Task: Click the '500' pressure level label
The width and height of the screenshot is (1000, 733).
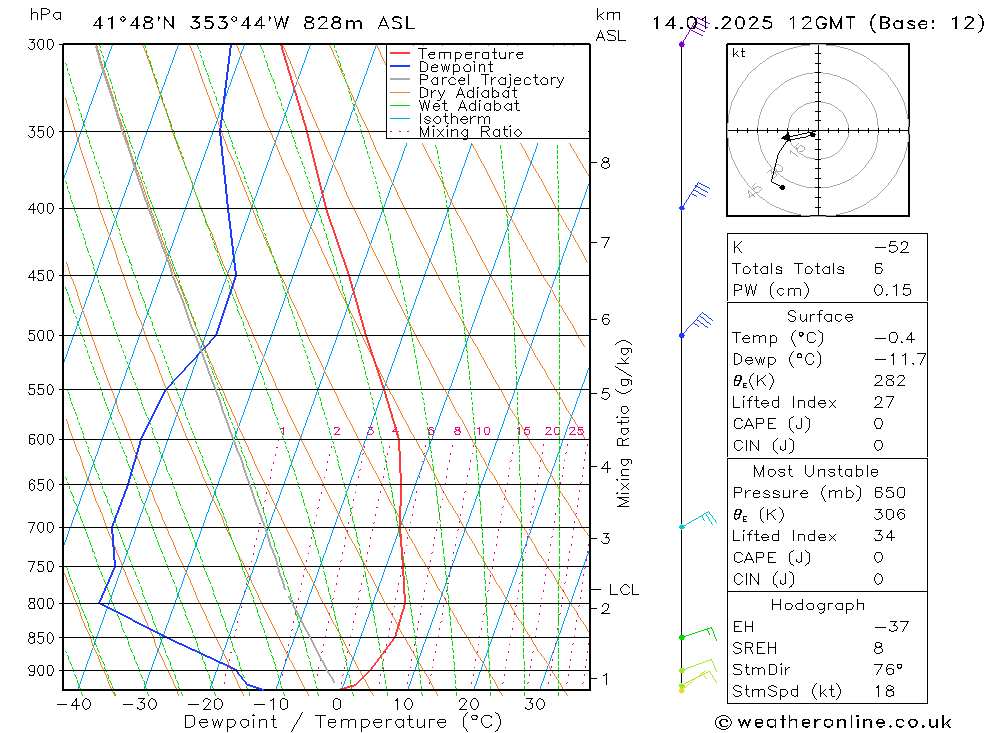Action: point(41,336)
